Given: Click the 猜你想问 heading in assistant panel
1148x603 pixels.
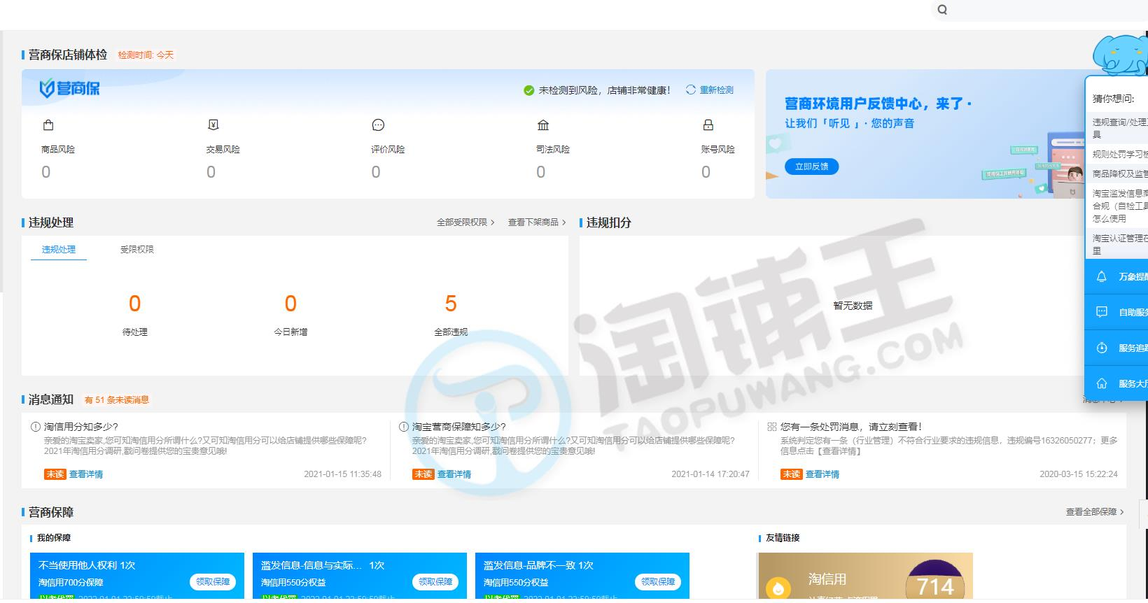Looking at the screenshot, I should pyautogui.click(x=1114, y=99).
